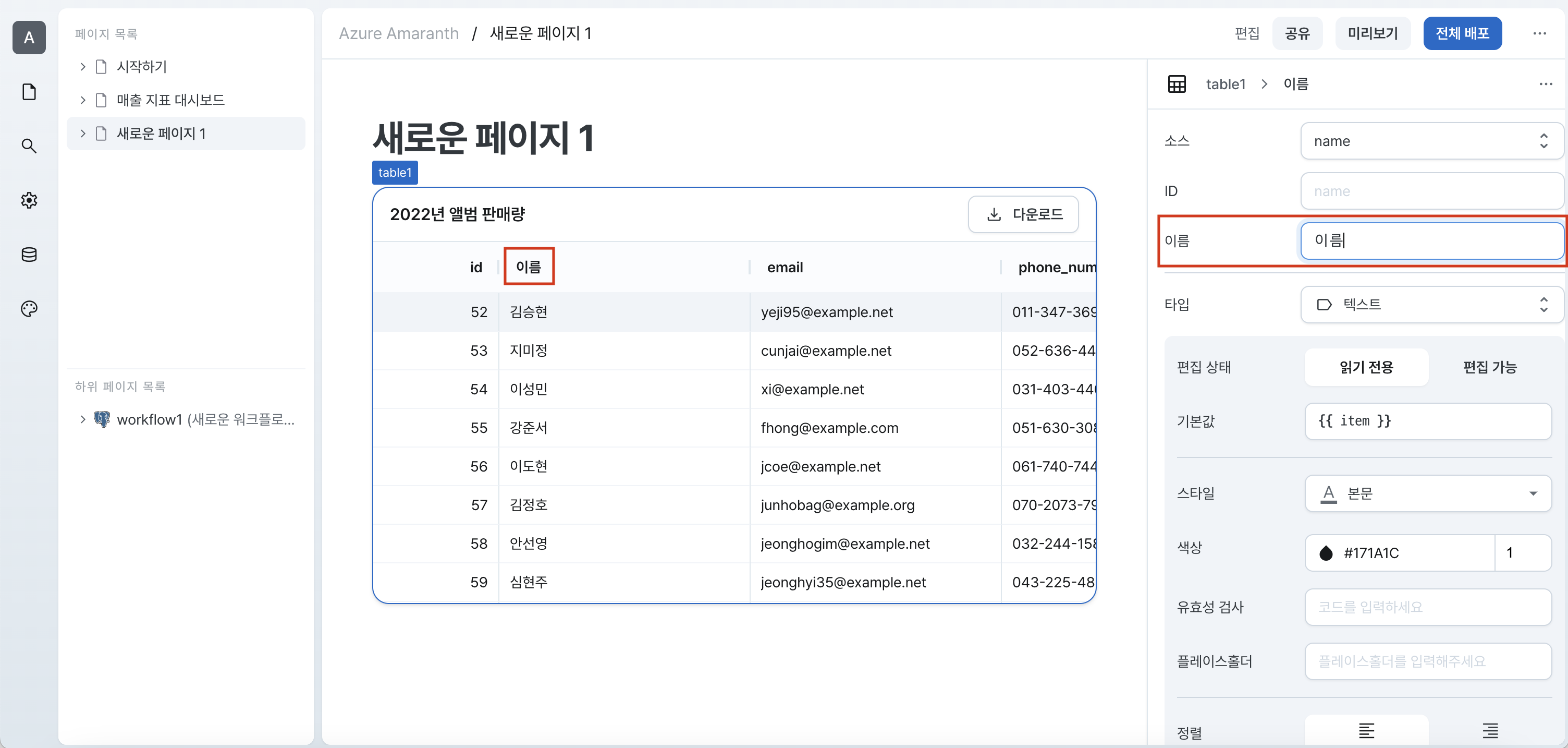
Task: Expand the 새로운 페이지 1 tree item
Action: [x=83, y=134]
